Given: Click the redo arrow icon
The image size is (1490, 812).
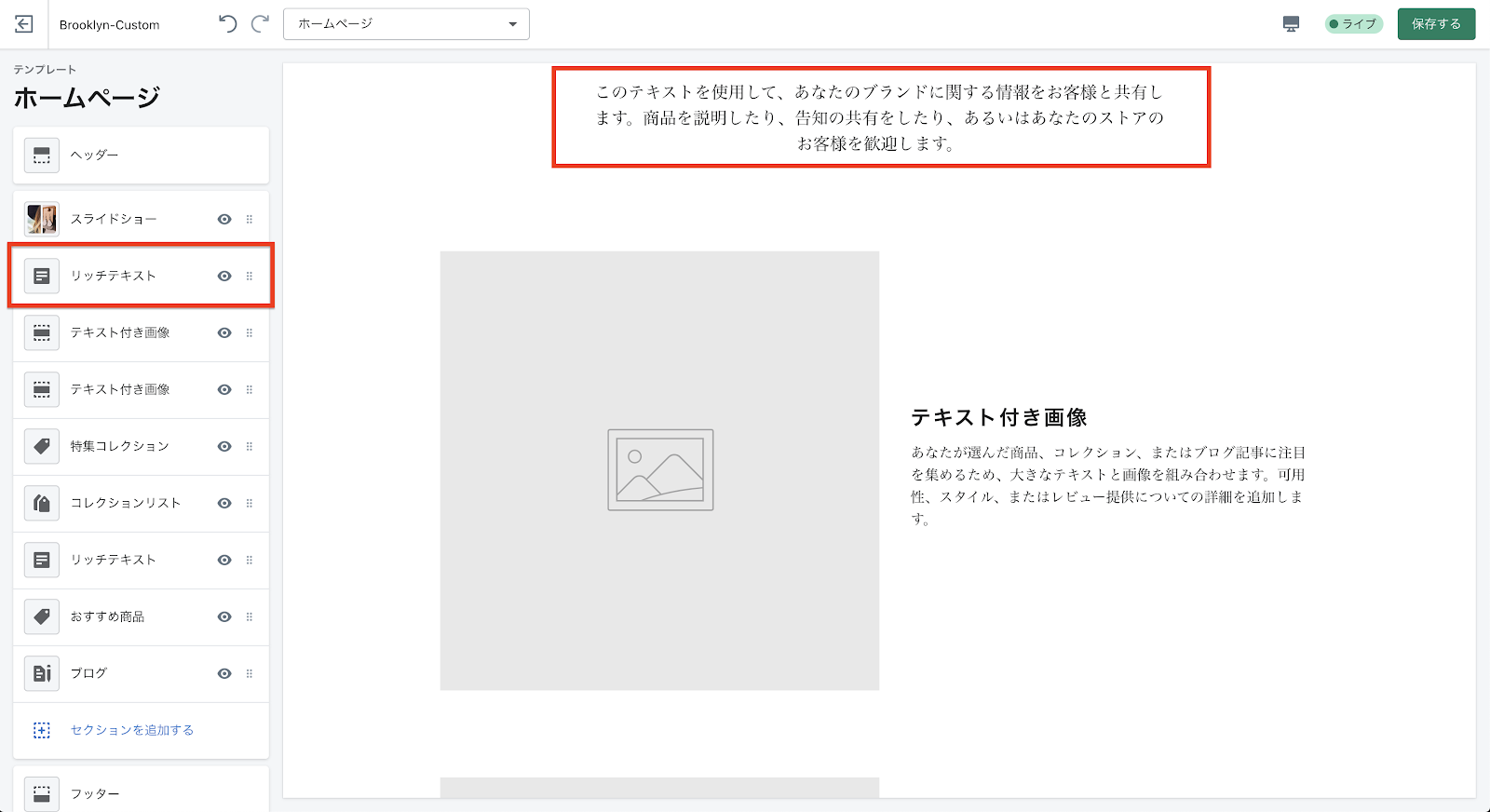Looking at the screenshot, I should coord(261,24).
